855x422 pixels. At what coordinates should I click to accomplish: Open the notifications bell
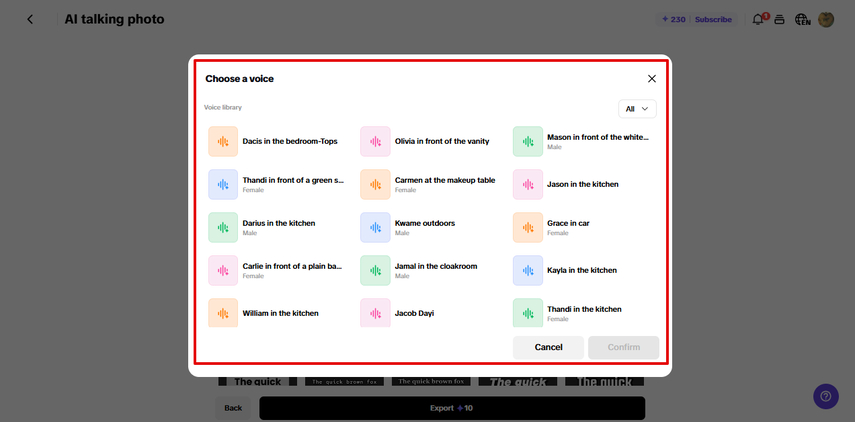[758, 20]
